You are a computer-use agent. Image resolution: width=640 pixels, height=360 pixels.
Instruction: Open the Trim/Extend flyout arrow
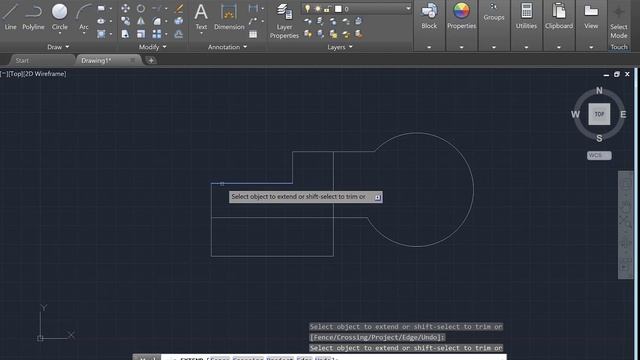tap(166, 8)
